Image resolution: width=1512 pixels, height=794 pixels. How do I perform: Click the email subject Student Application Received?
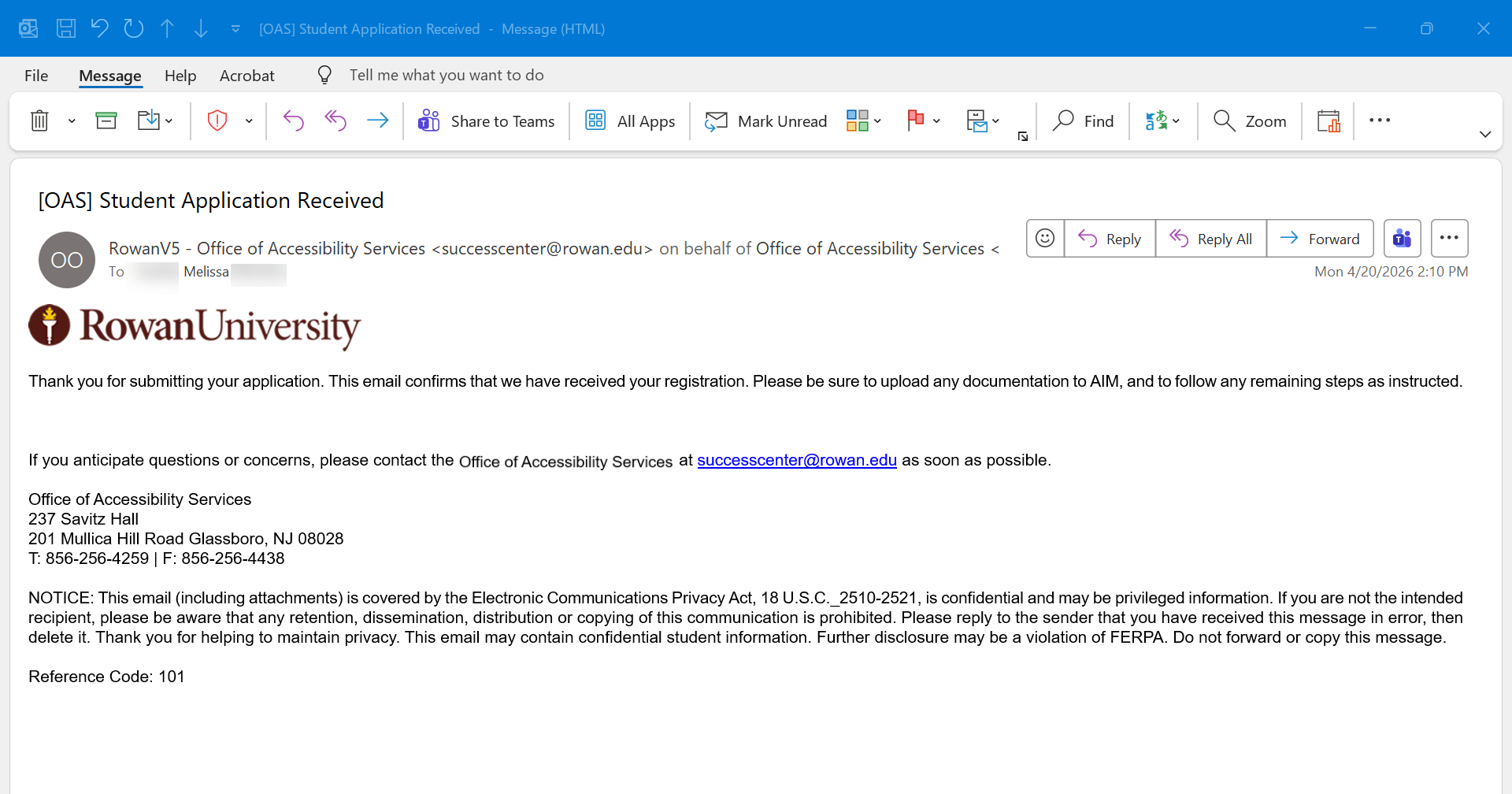coord(211,200)
